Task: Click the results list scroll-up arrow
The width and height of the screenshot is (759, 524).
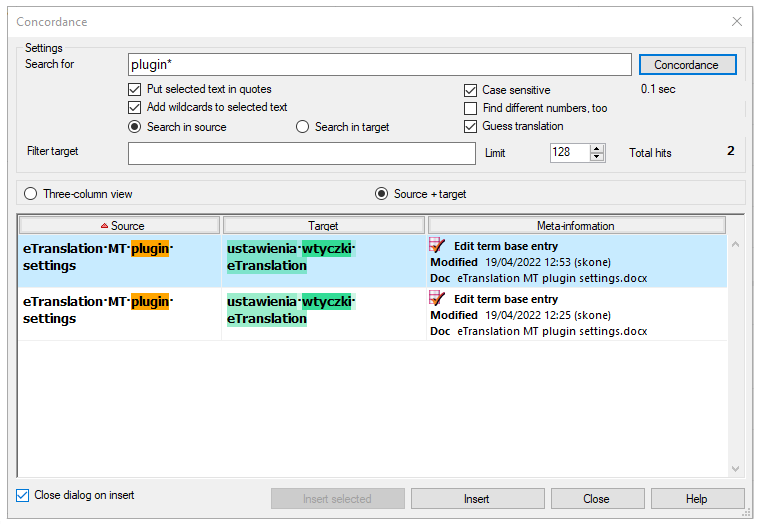Action: click(x=735, y=244)
